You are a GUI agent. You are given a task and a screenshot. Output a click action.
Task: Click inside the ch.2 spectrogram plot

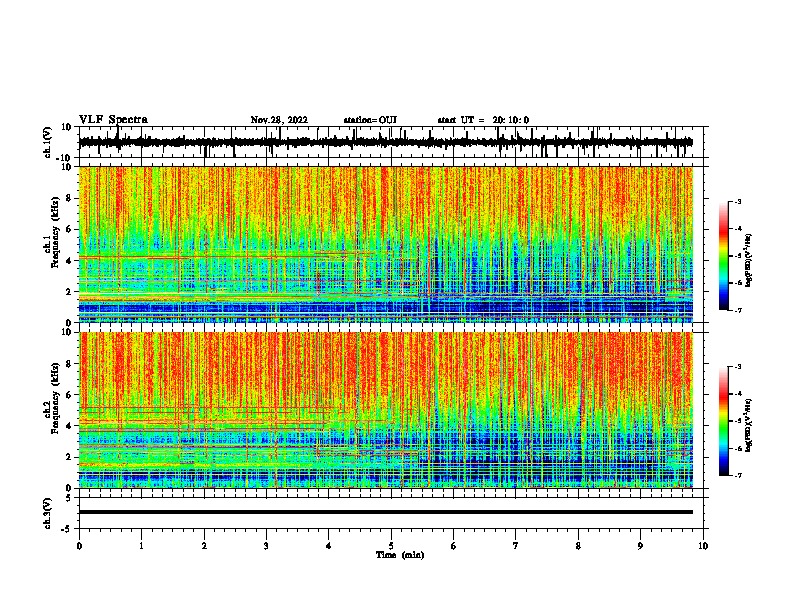[x=385, y=410]
